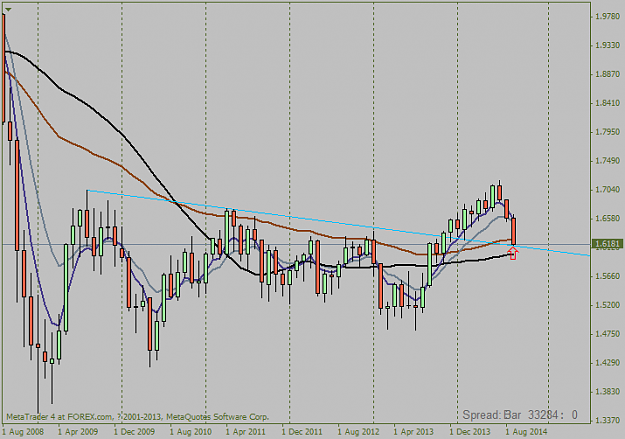Click the current price label 1.6181
This screenshot has height=439, width=625.
(607, 244)
